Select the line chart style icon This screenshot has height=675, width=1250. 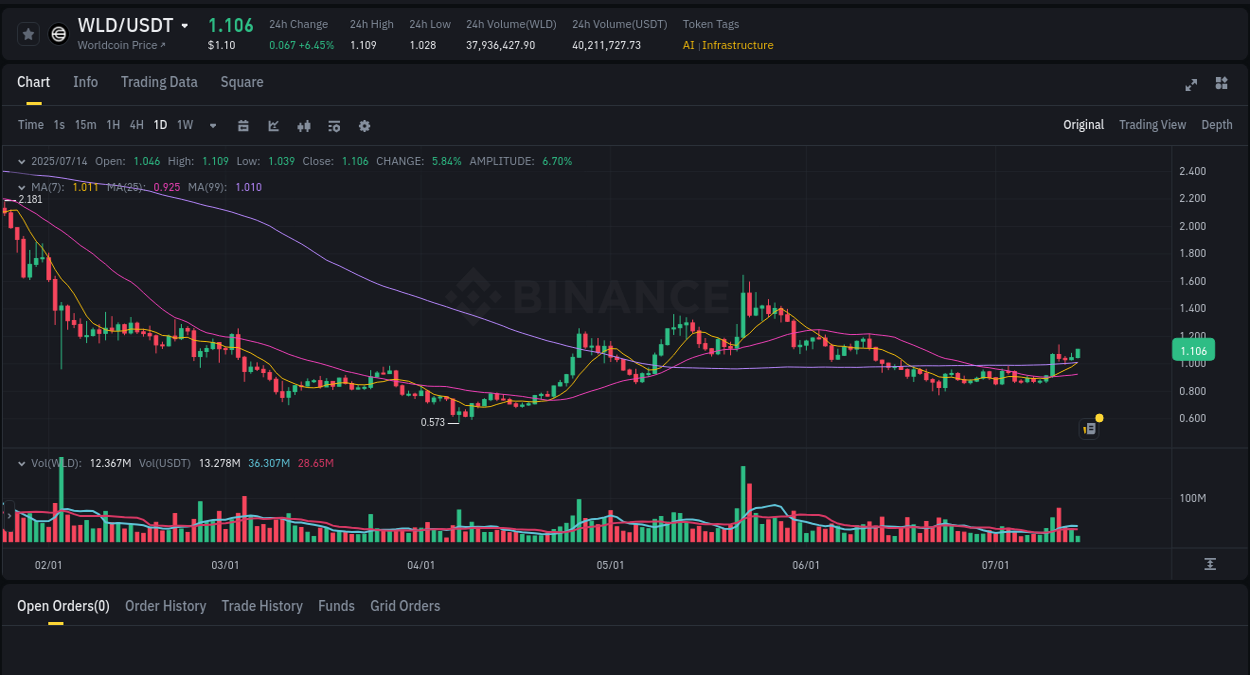tap(273, 125)
